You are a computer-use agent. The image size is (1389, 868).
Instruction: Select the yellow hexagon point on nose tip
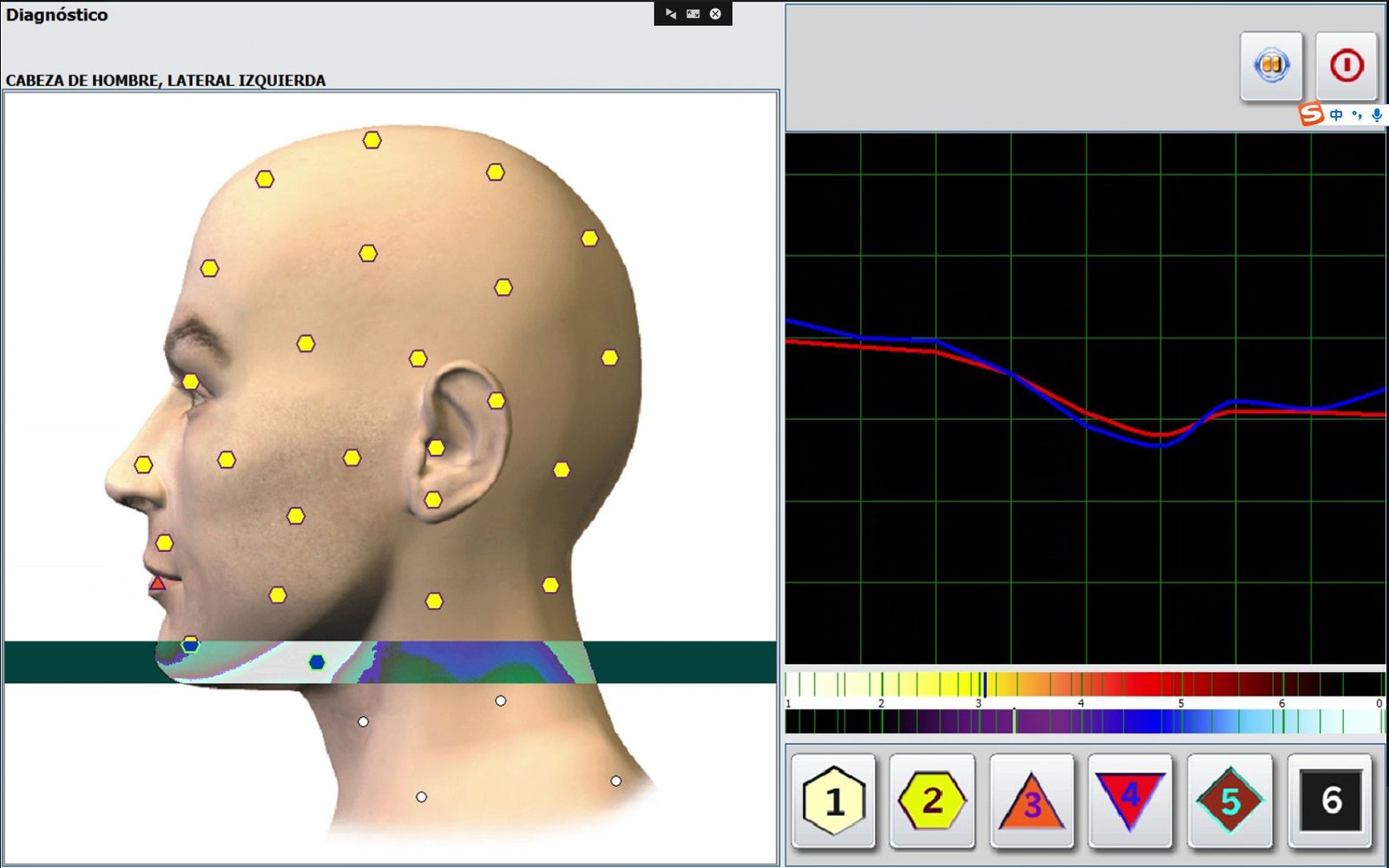143,465
